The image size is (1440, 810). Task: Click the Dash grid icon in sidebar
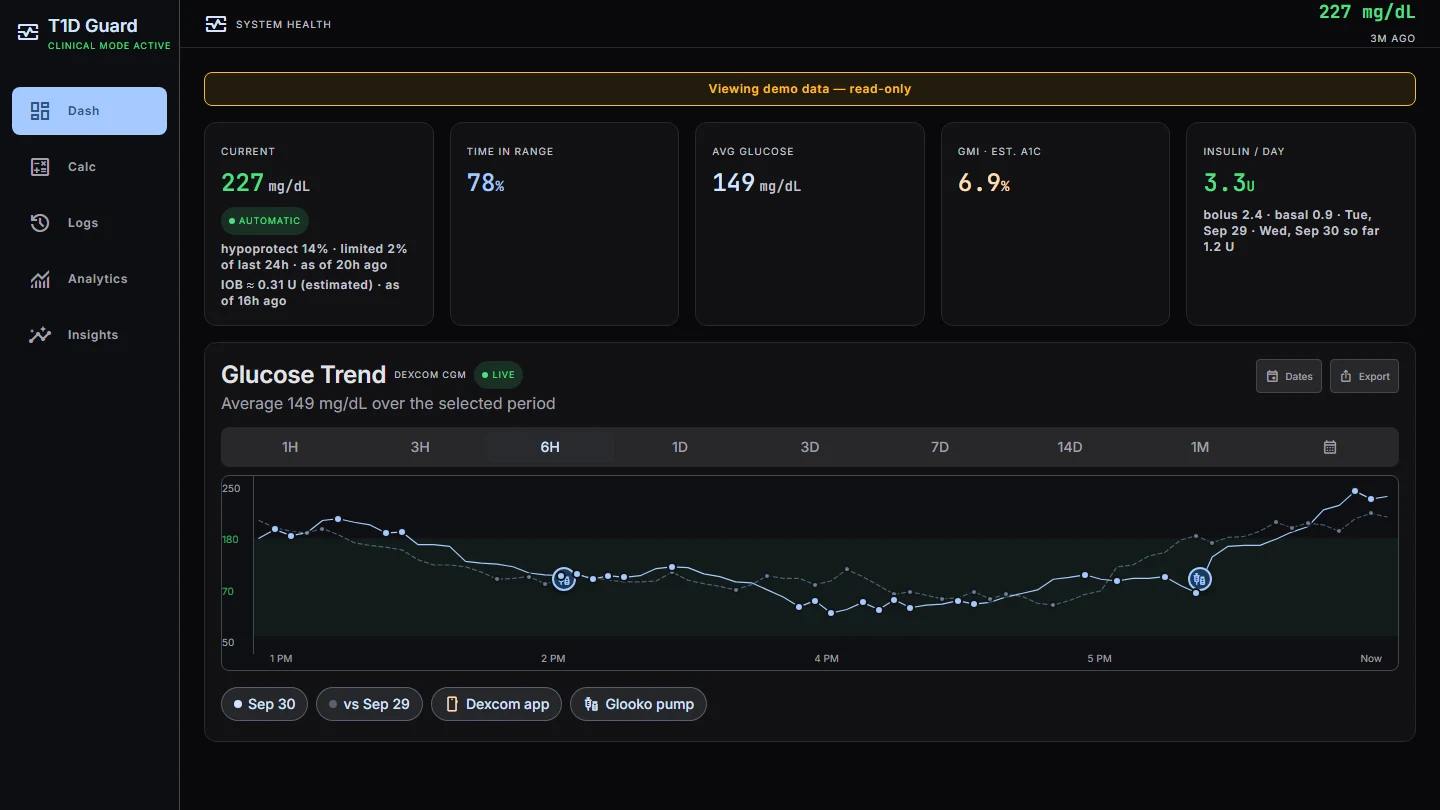(x=40, y=111)
